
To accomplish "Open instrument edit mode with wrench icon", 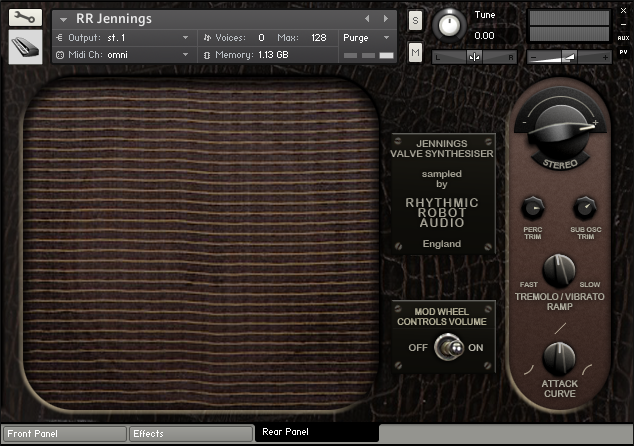I will pyautogui.click(x=25, y=17).
